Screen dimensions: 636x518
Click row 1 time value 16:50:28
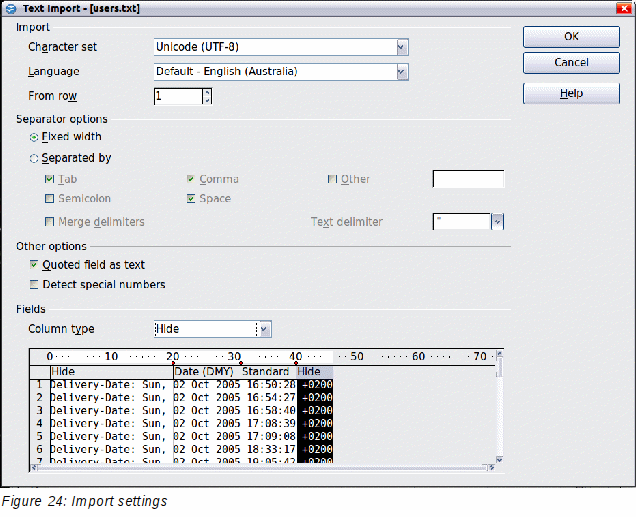pyautogui.click(x=271, y=385)
